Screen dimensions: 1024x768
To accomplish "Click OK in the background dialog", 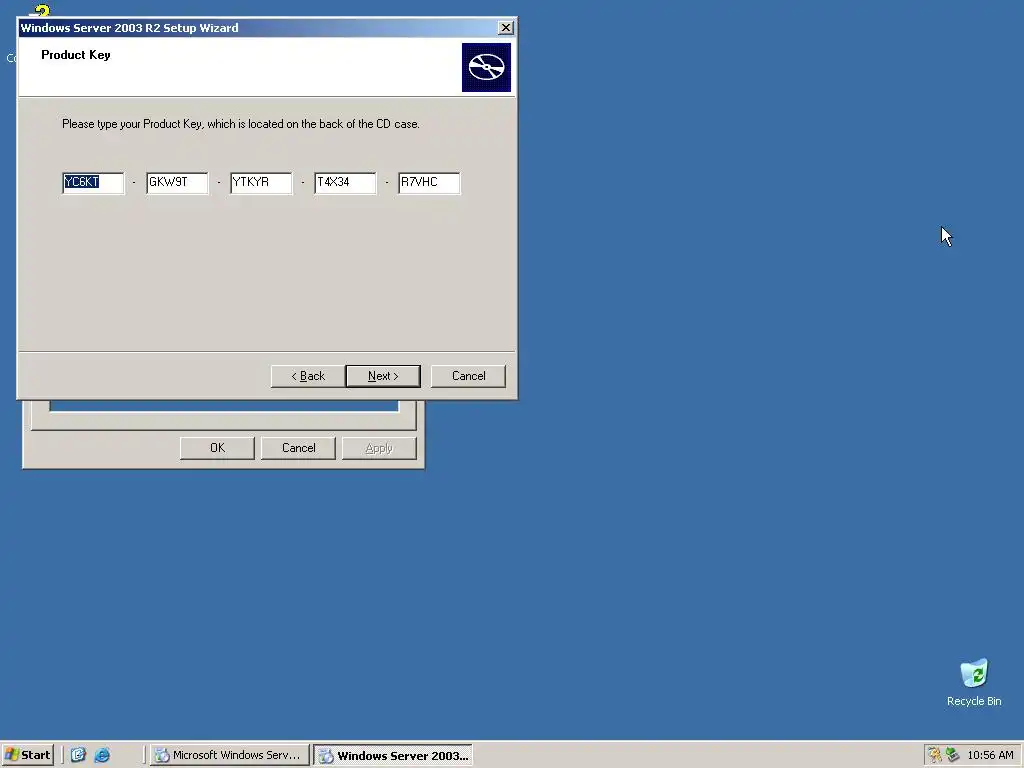I will (217, 448).
